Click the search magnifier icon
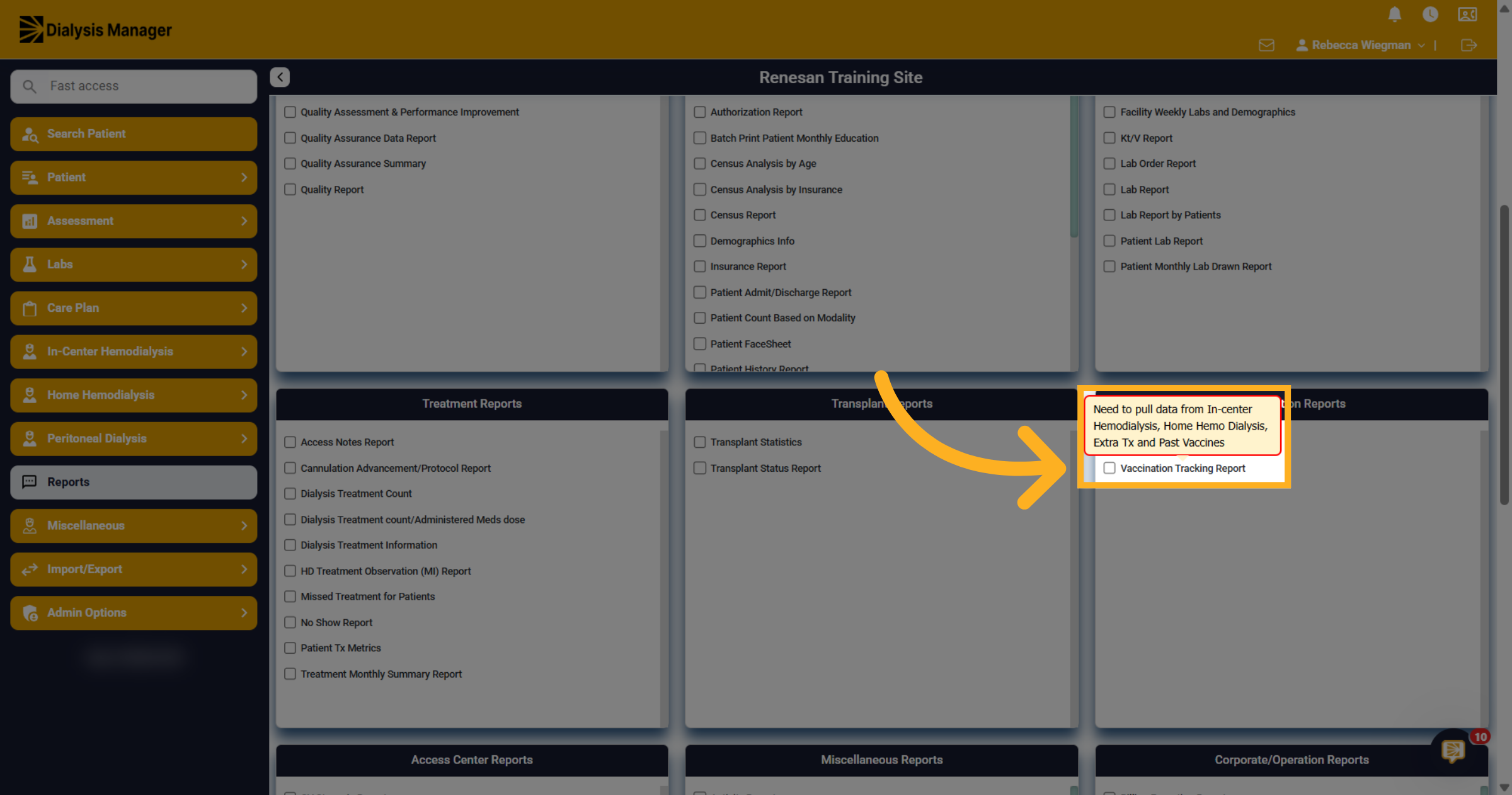 tap(29, 86)
